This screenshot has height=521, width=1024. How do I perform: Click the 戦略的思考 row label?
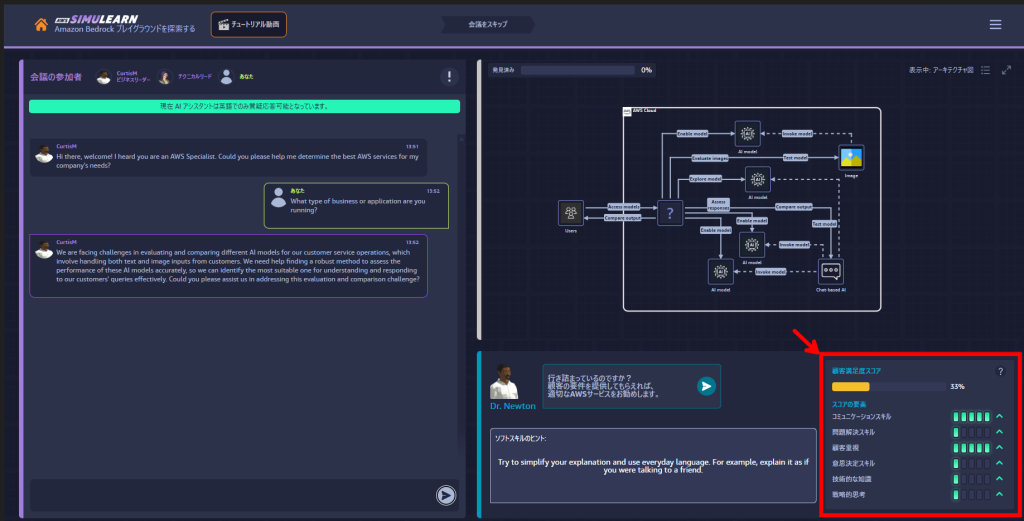pos(848,495)
